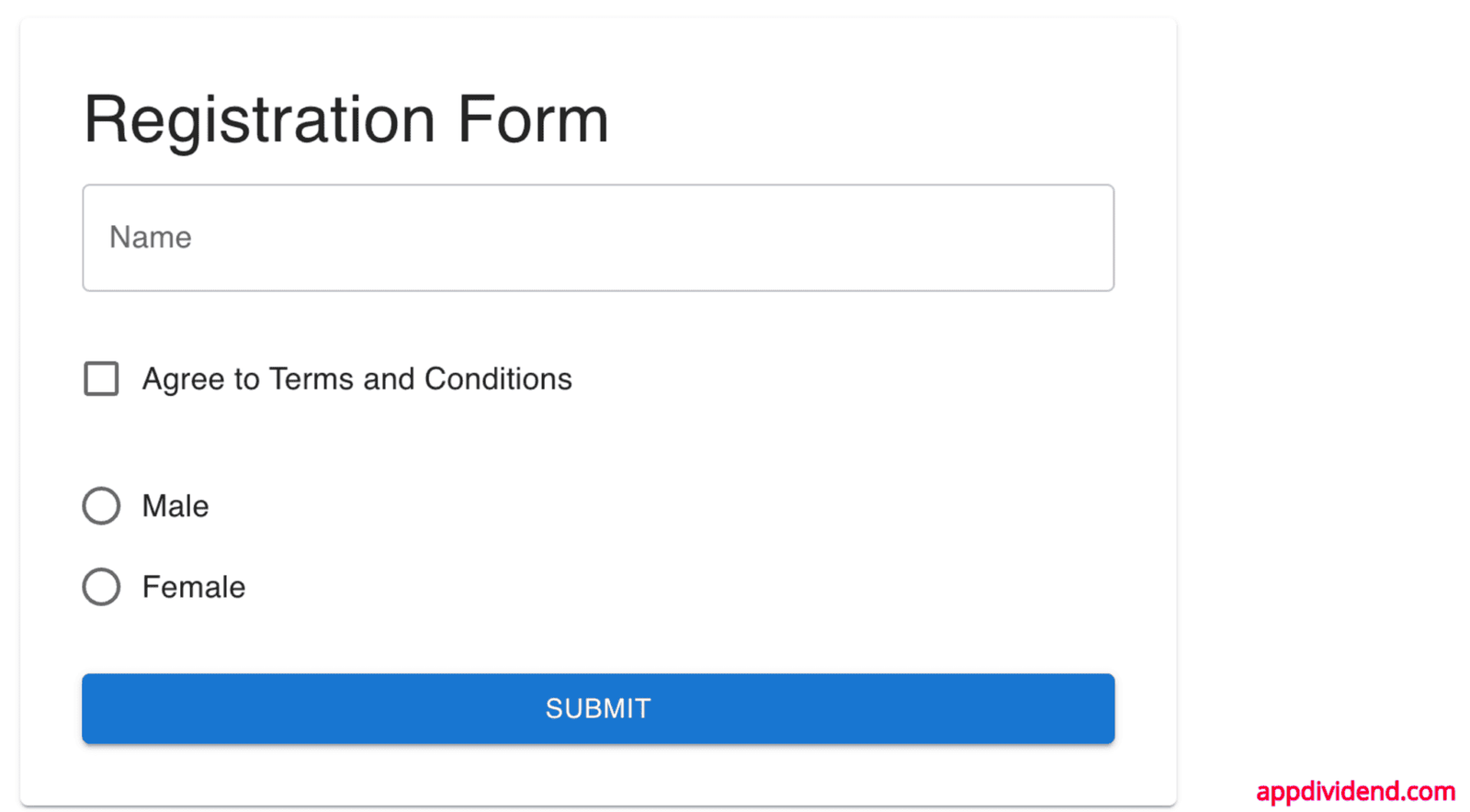The height and width of the screenshot is (812, 1470).
Task: Submit the registration form
Action: pyautogui.click(x=597, y=708)
